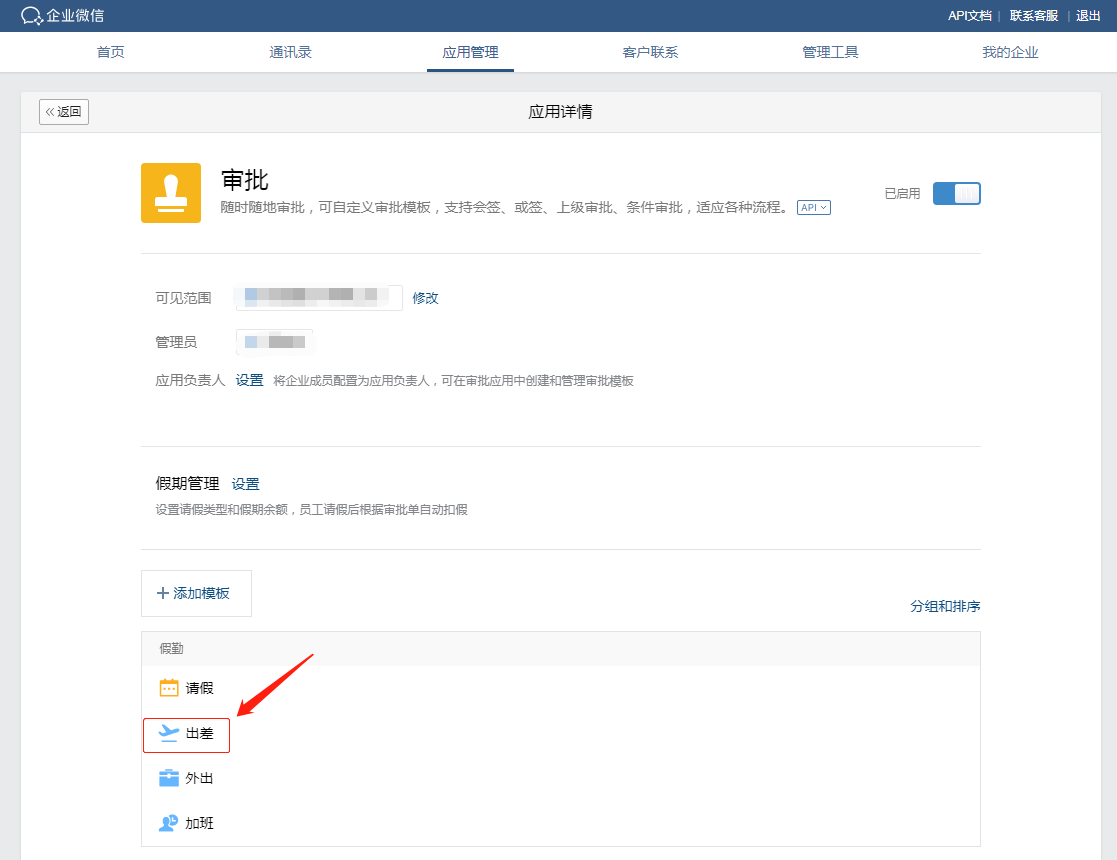Open 设置 link for 假期管理
Viewport: 1117px width, 860px height.
pyautogui.click(x=245, y=484)
